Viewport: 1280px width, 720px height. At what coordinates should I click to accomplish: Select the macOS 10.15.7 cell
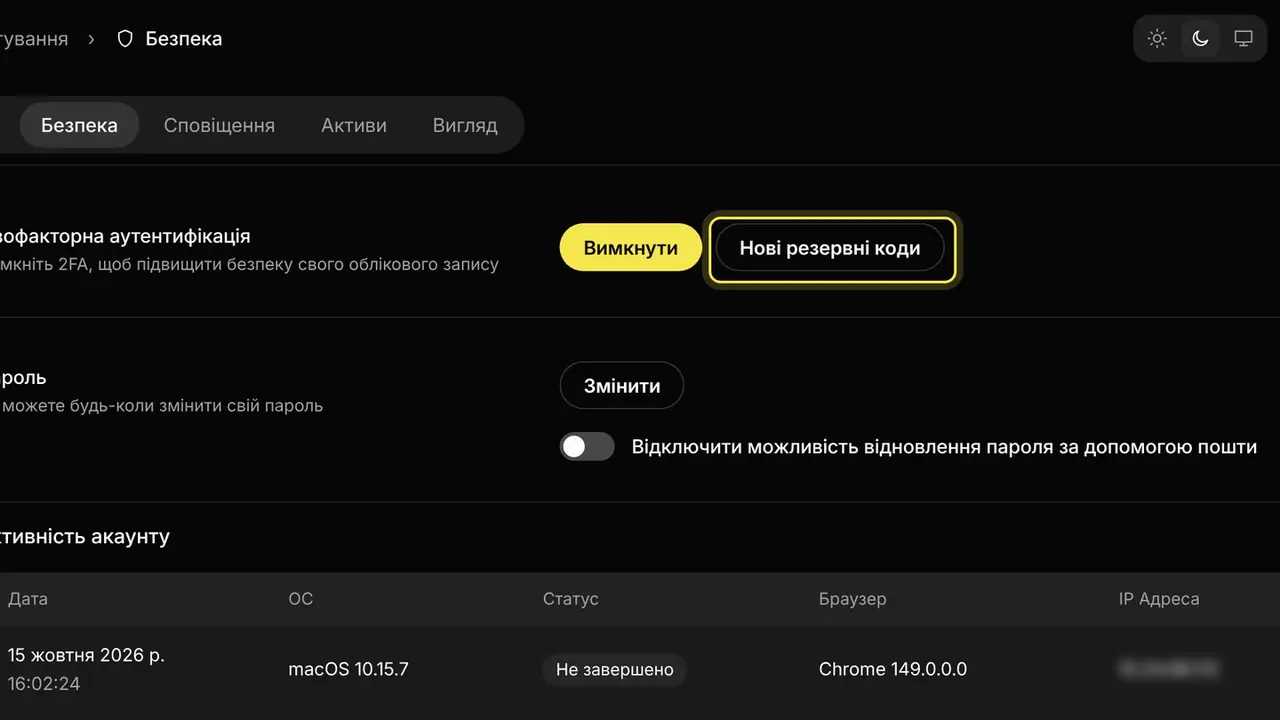click(348, 669)
